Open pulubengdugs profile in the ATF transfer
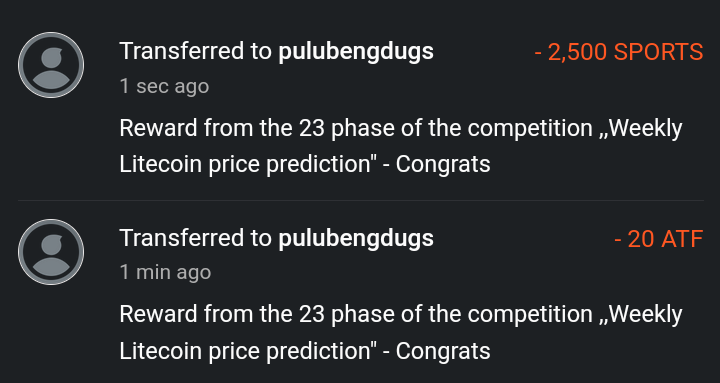 356,238
